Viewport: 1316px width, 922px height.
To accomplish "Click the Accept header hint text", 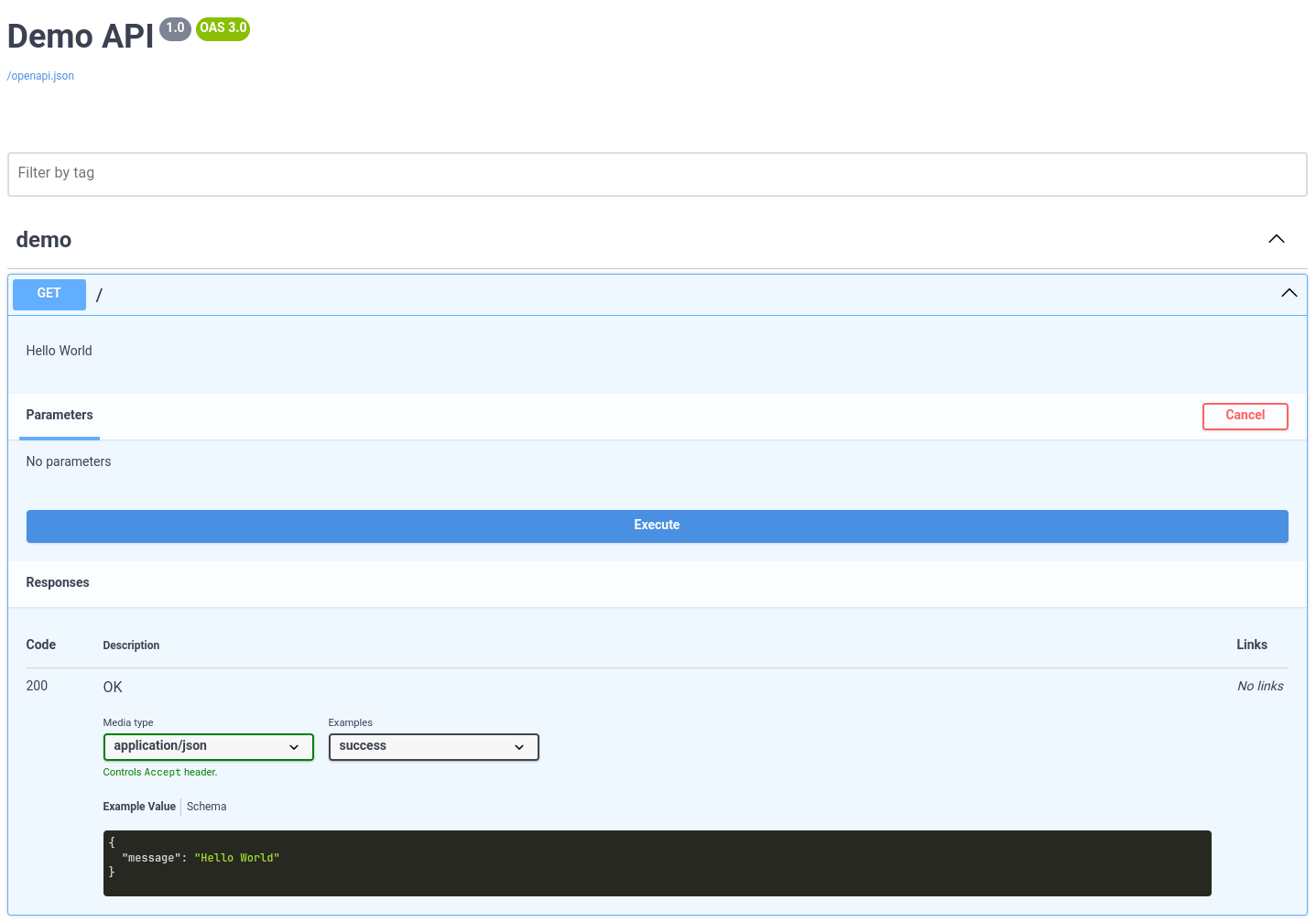I will pyautogui.click(x=160, y=772).
